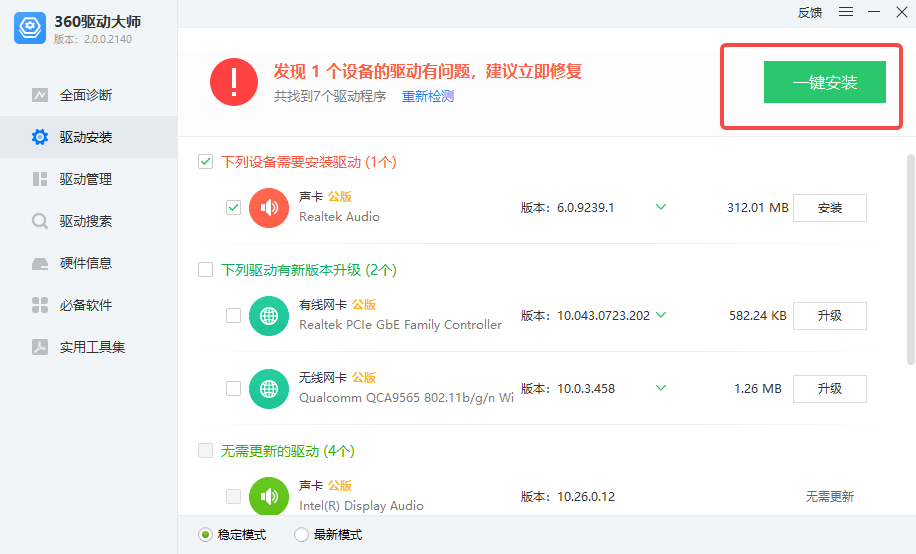Click the red 发现 1 个设备的驱动有问题 headline
This screenshot has height=554, width=916.
point(428,71)
